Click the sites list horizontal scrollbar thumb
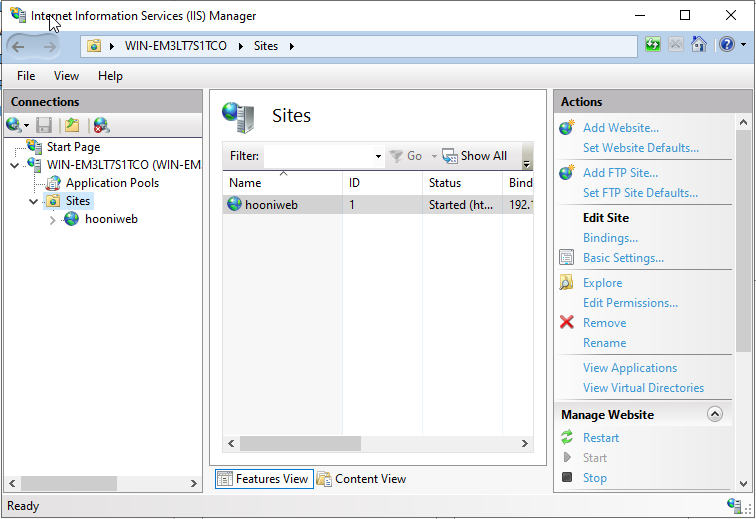Screen dimensions: 756x519 [x=300, y=443]
